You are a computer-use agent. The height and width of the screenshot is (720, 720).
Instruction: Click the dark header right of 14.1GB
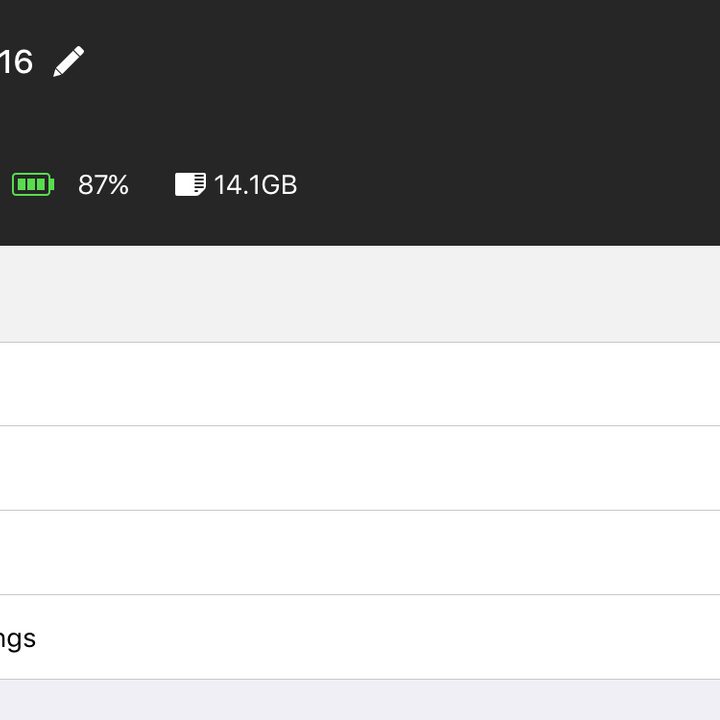tap(505, 185)
